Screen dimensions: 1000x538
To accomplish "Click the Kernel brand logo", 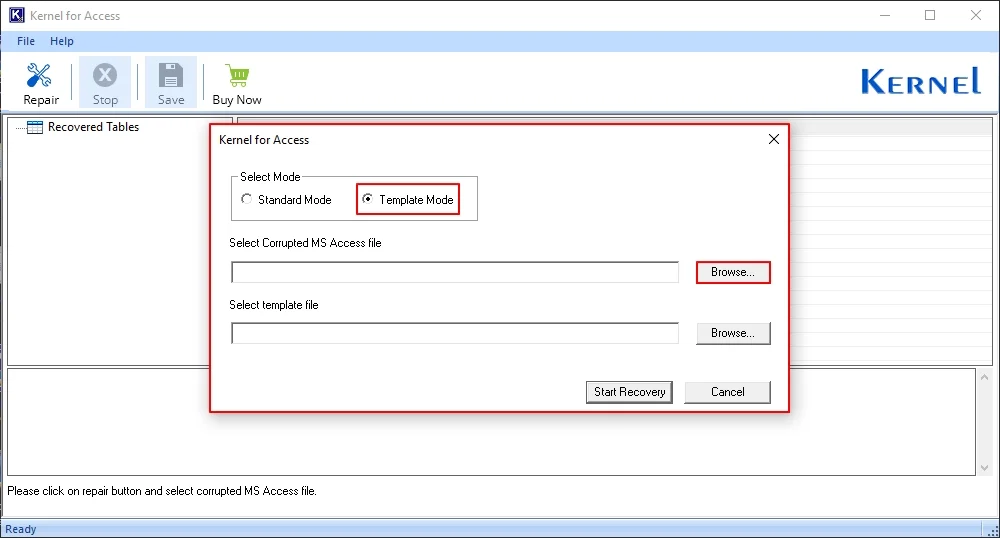I will coord(920,82).
